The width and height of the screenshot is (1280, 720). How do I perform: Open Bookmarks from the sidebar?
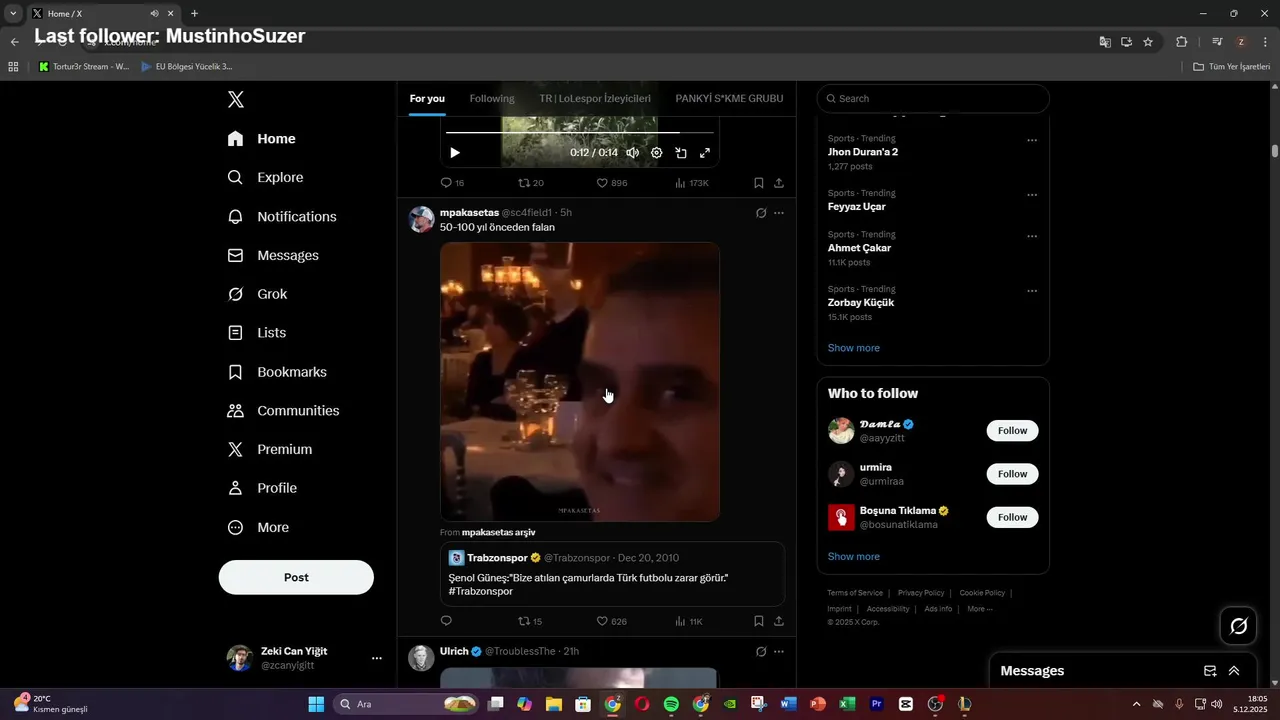(x=277, y=372)
